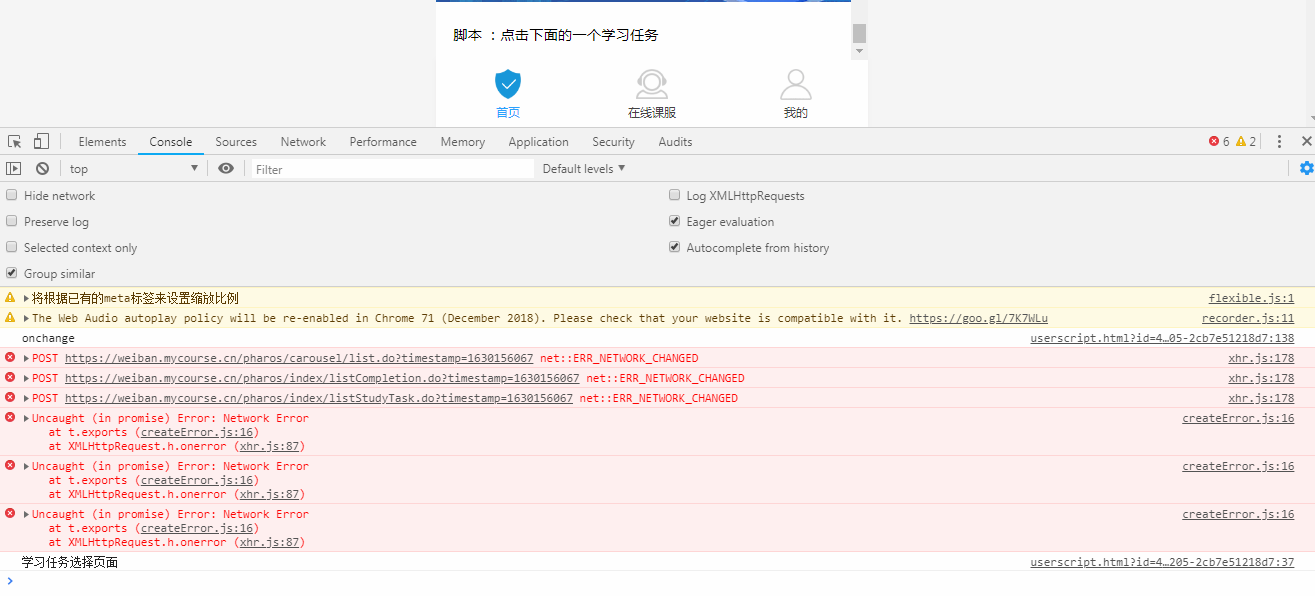Image resolution: width=1315 pixels, height=596 pixels.
Task: Click the 首页 home shield icon
Action: [x=508, y=84]
